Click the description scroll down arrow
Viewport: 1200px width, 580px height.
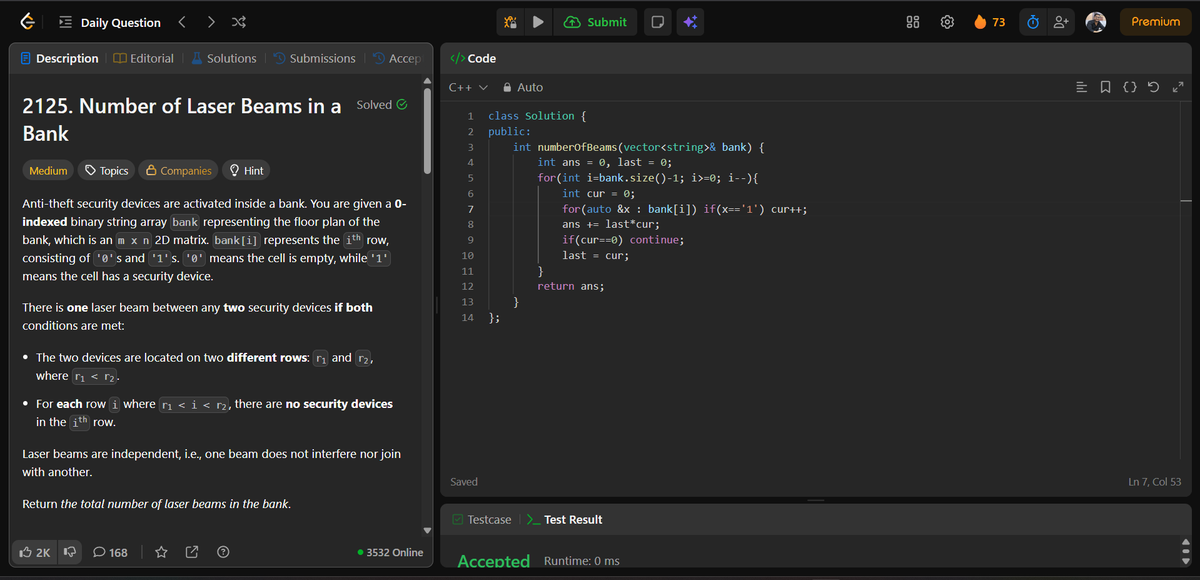pyautogui.click(x=428, y=530)
